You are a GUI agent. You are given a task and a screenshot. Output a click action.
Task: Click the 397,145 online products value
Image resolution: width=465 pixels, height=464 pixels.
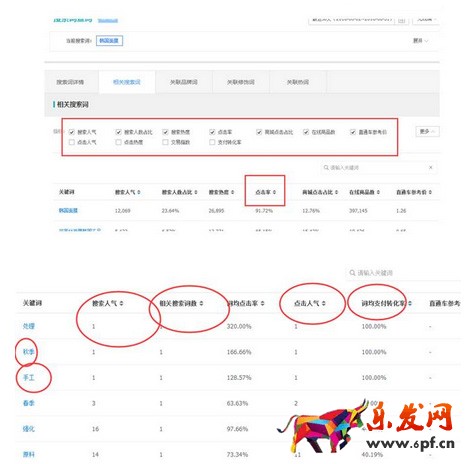click(358, 211)
